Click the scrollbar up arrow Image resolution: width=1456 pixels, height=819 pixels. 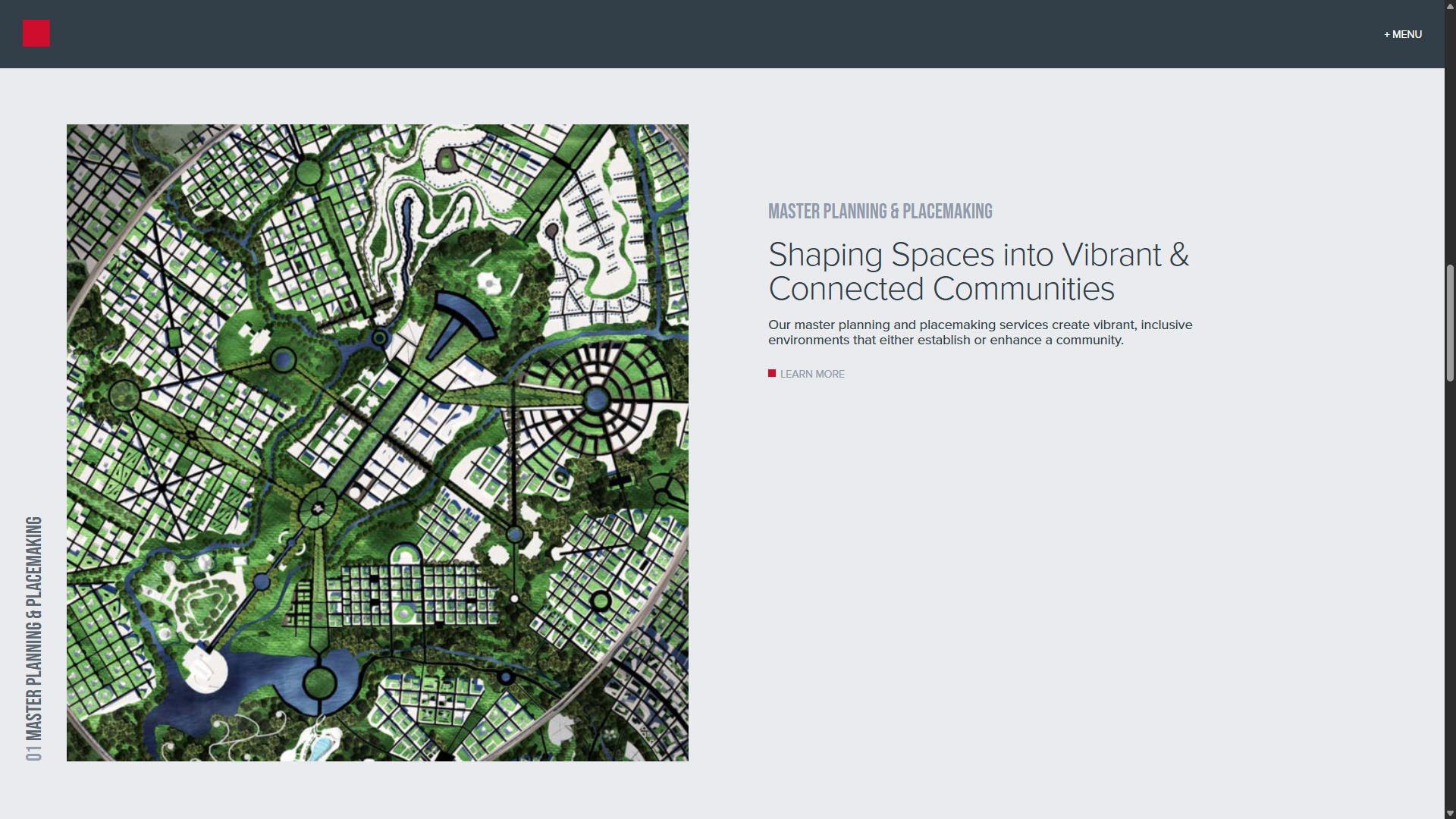(x=1450, y=5)
